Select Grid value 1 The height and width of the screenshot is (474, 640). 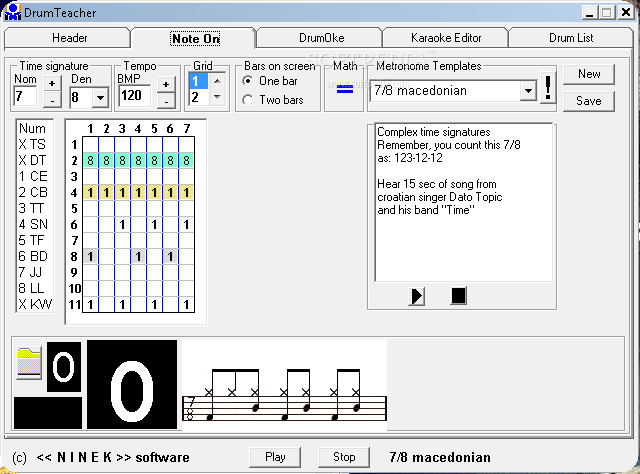(198, 81)
